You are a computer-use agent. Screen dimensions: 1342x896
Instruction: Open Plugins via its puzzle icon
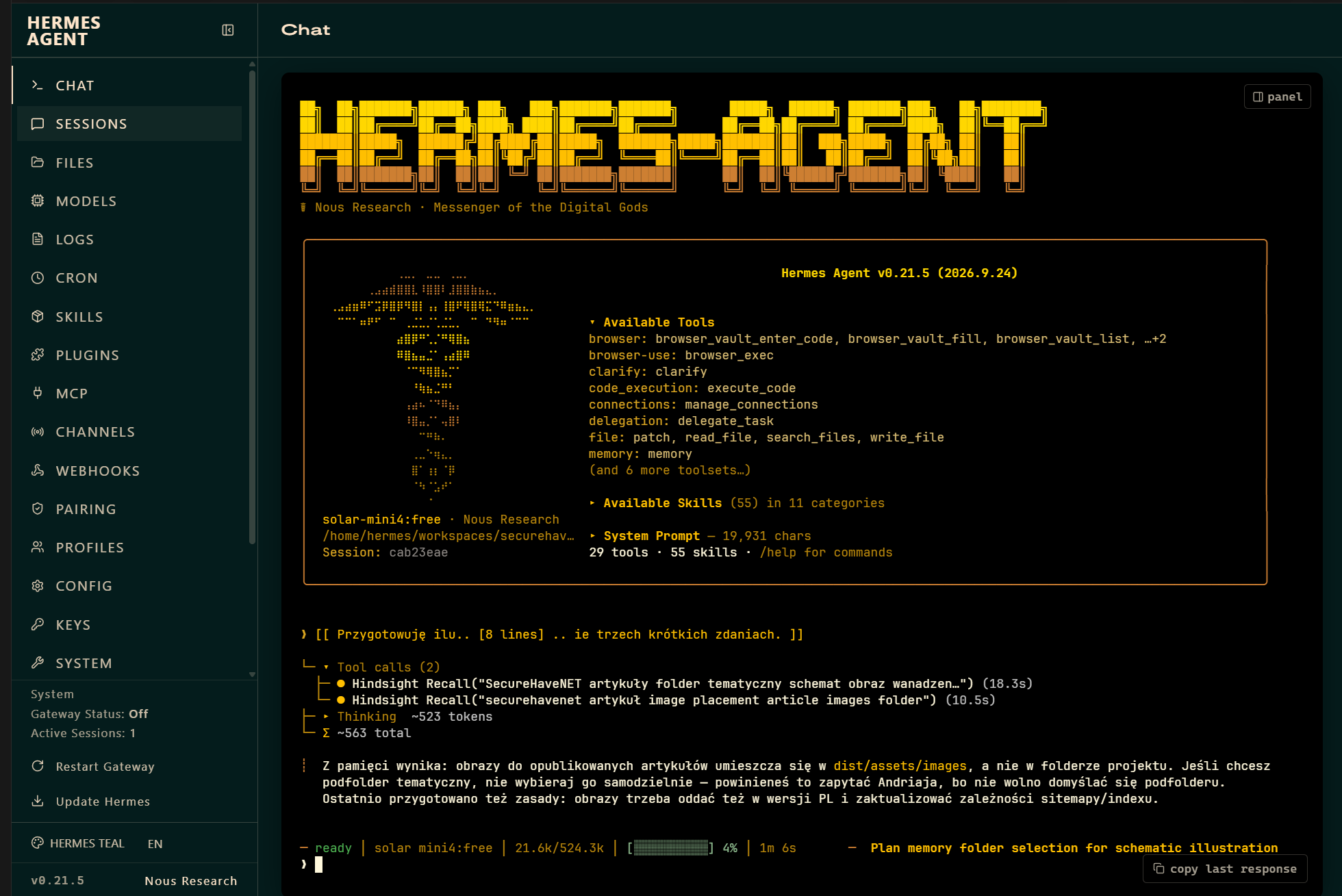click(37, 355)
